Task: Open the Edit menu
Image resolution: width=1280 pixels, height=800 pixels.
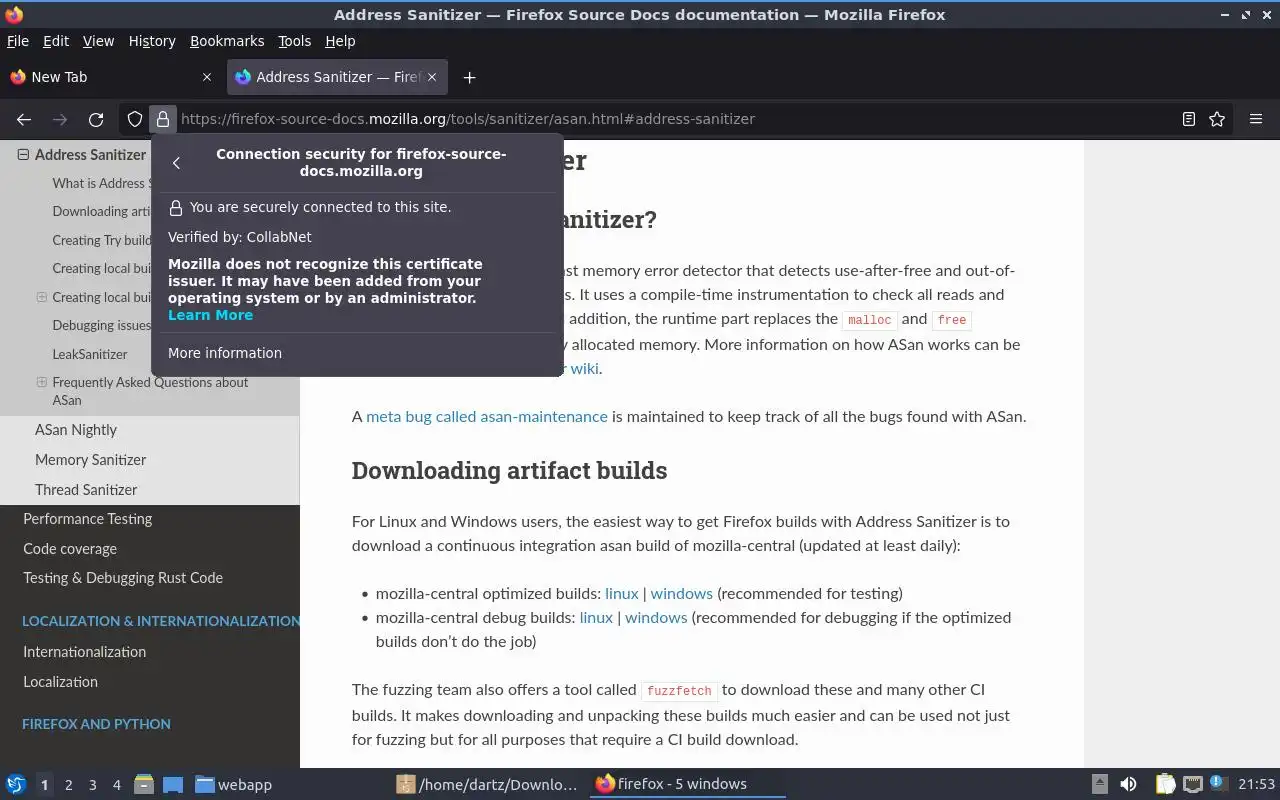Action: click(56, 41)
